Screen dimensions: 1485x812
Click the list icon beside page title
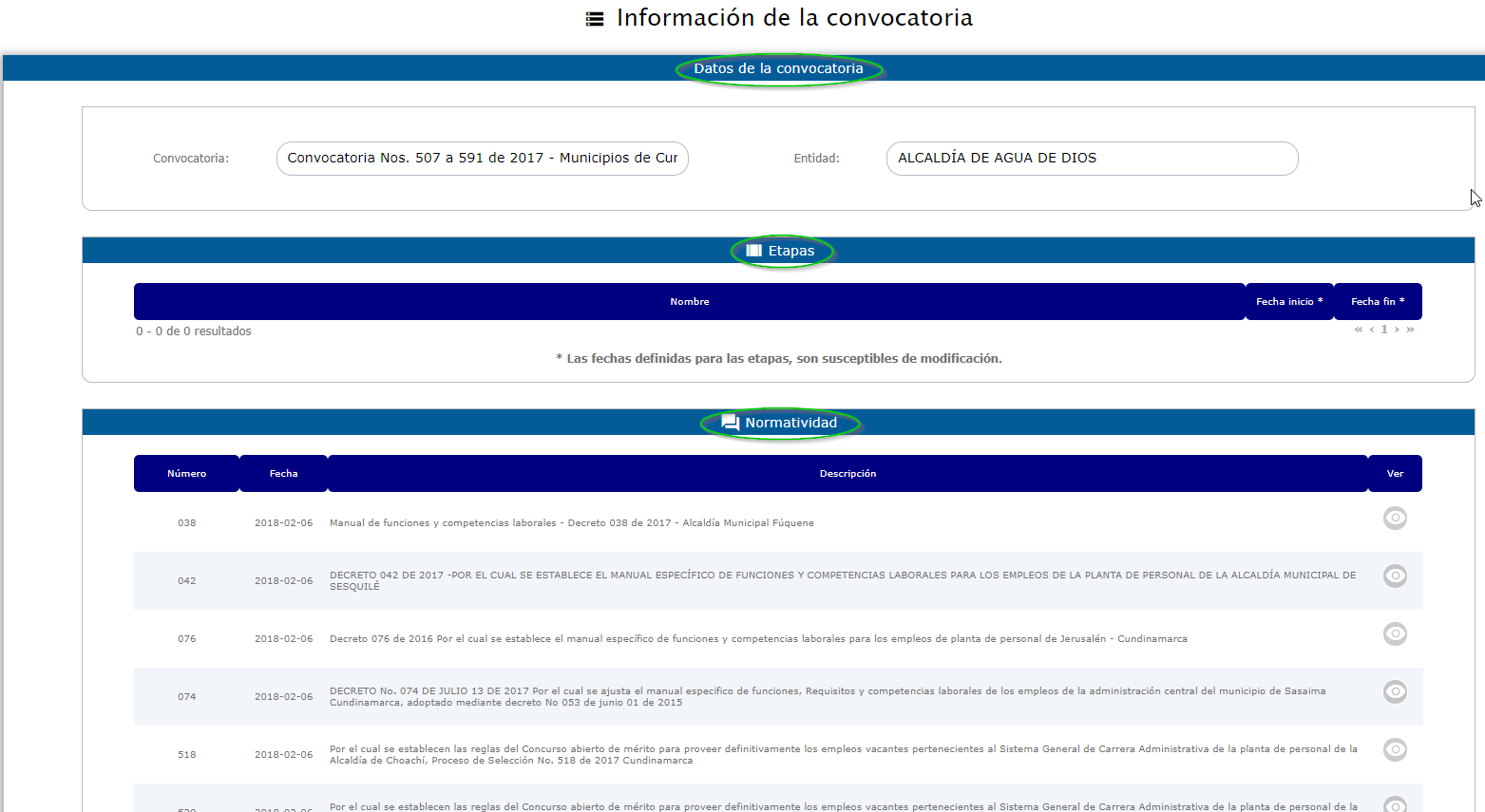click(595, 19)
